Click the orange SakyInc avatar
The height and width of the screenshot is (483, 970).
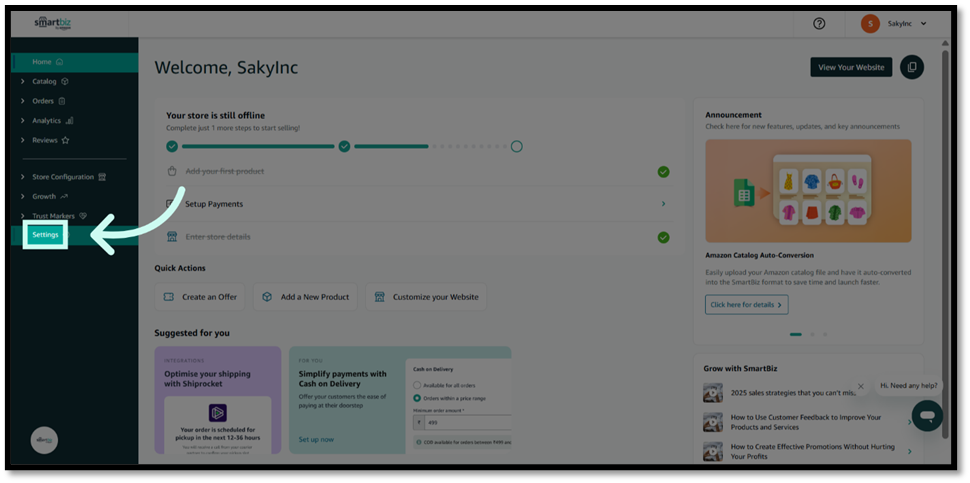869,24
